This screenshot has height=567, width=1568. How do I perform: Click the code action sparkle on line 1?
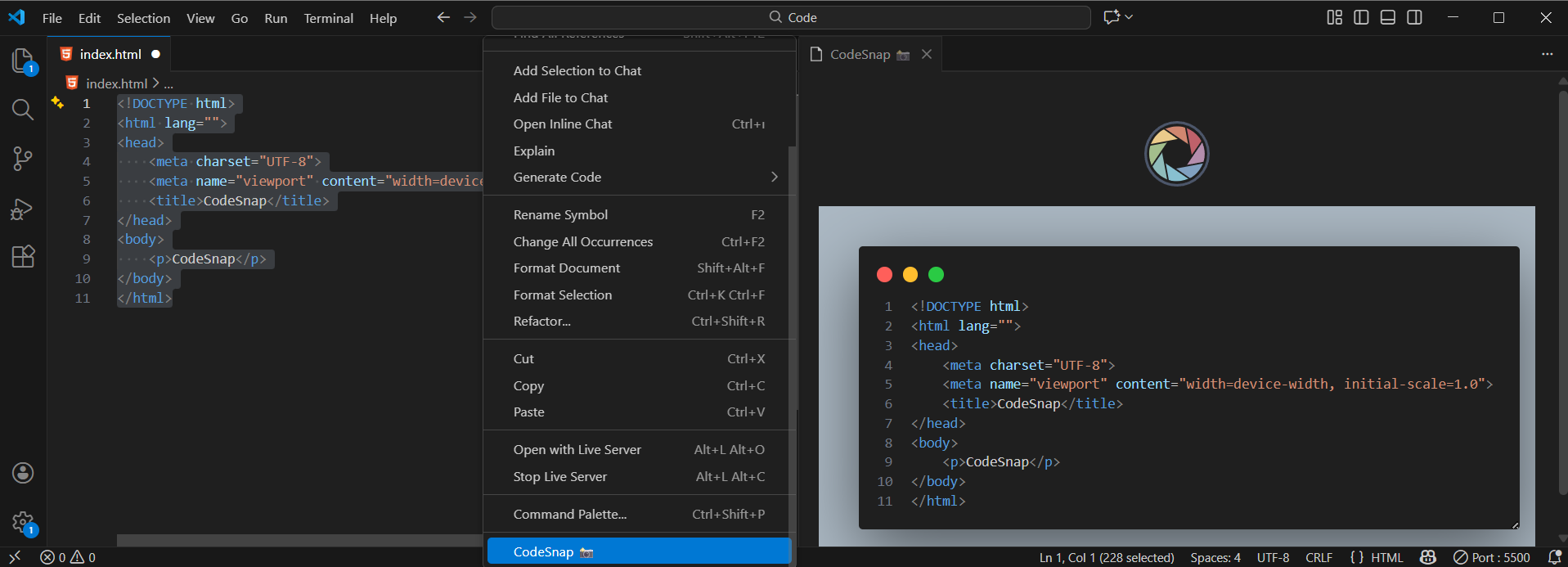click(x=57, y=102)
